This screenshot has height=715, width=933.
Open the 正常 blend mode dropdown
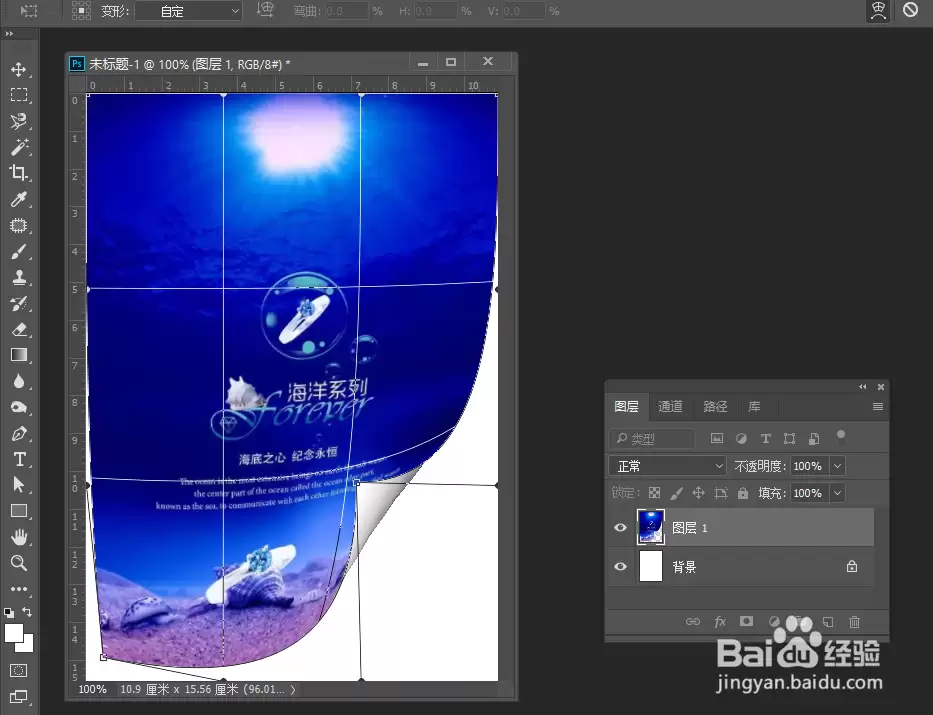[x=667, y=466]
